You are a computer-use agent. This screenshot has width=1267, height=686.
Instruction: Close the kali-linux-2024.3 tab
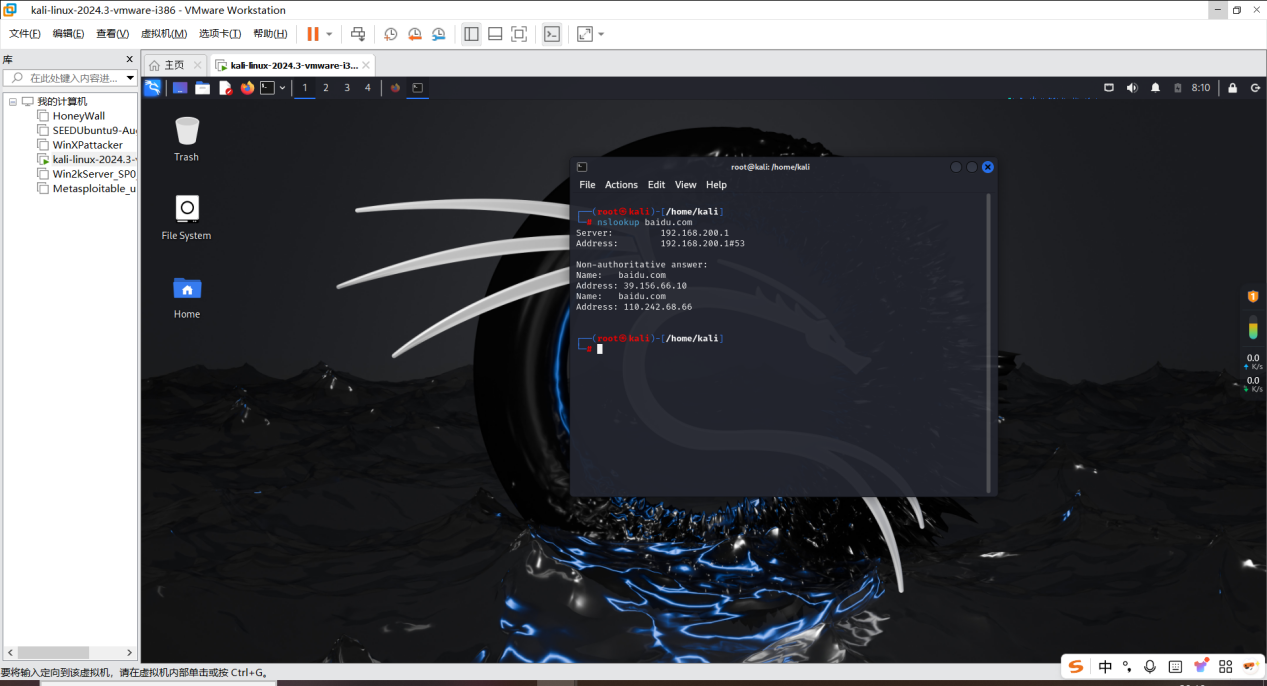366,65
